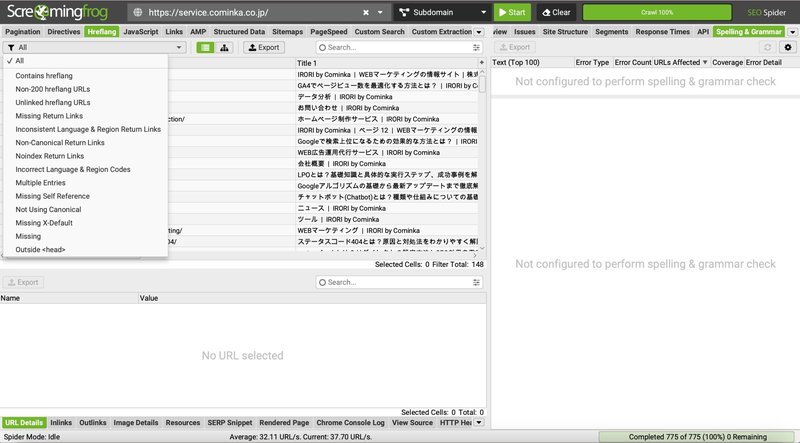The height and width of the screenshot is (443, 800).
Task: Switch to tree view icon
Action: [x=224, y=47]
